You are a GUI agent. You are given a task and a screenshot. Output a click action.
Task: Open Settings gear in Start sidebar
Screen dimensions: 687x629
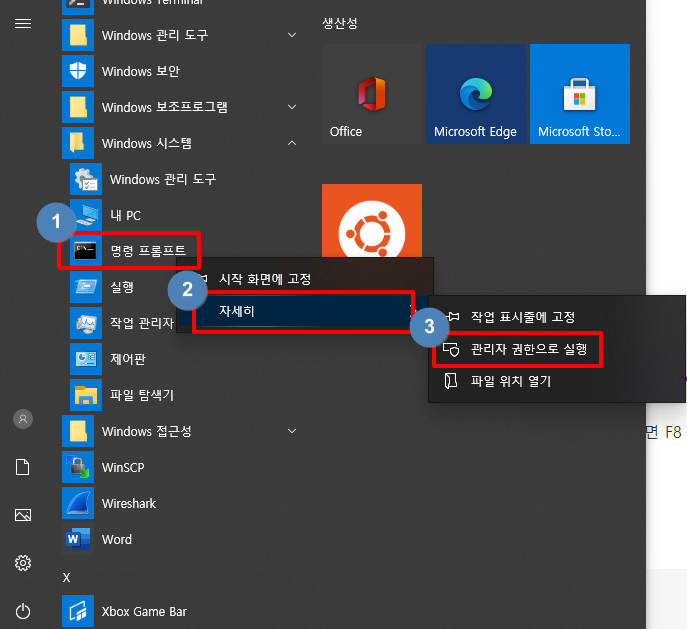23,563
